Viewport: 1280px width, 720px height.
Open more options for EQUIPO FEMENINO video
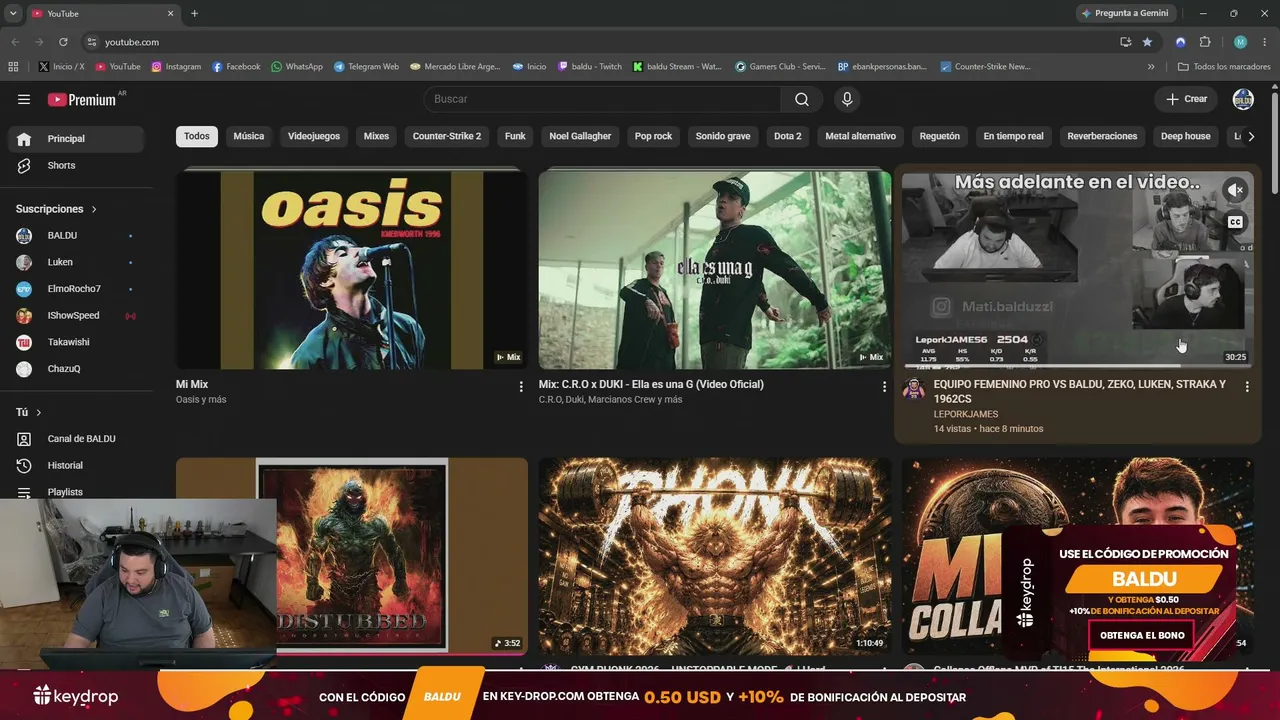point(1247,387)
